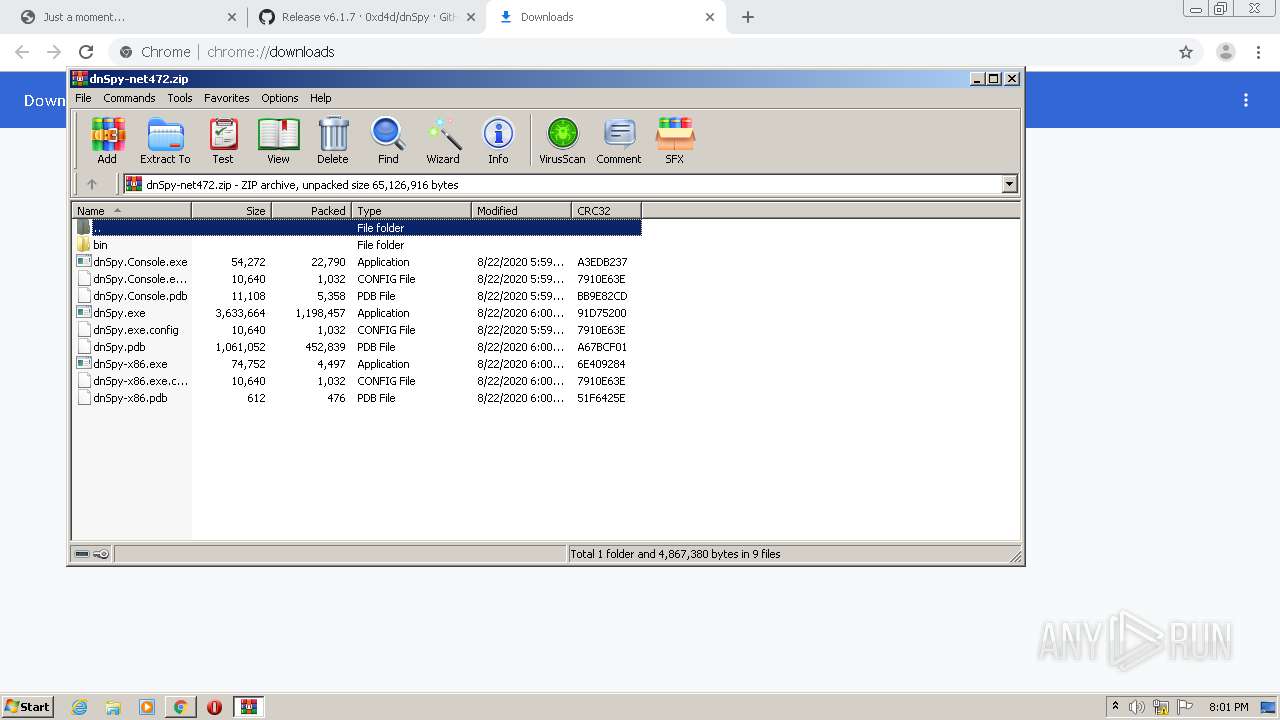The image size is (1280, 720).
Task: Click the taskbar clock 8:01 PM
Action: click(1228, 707)
